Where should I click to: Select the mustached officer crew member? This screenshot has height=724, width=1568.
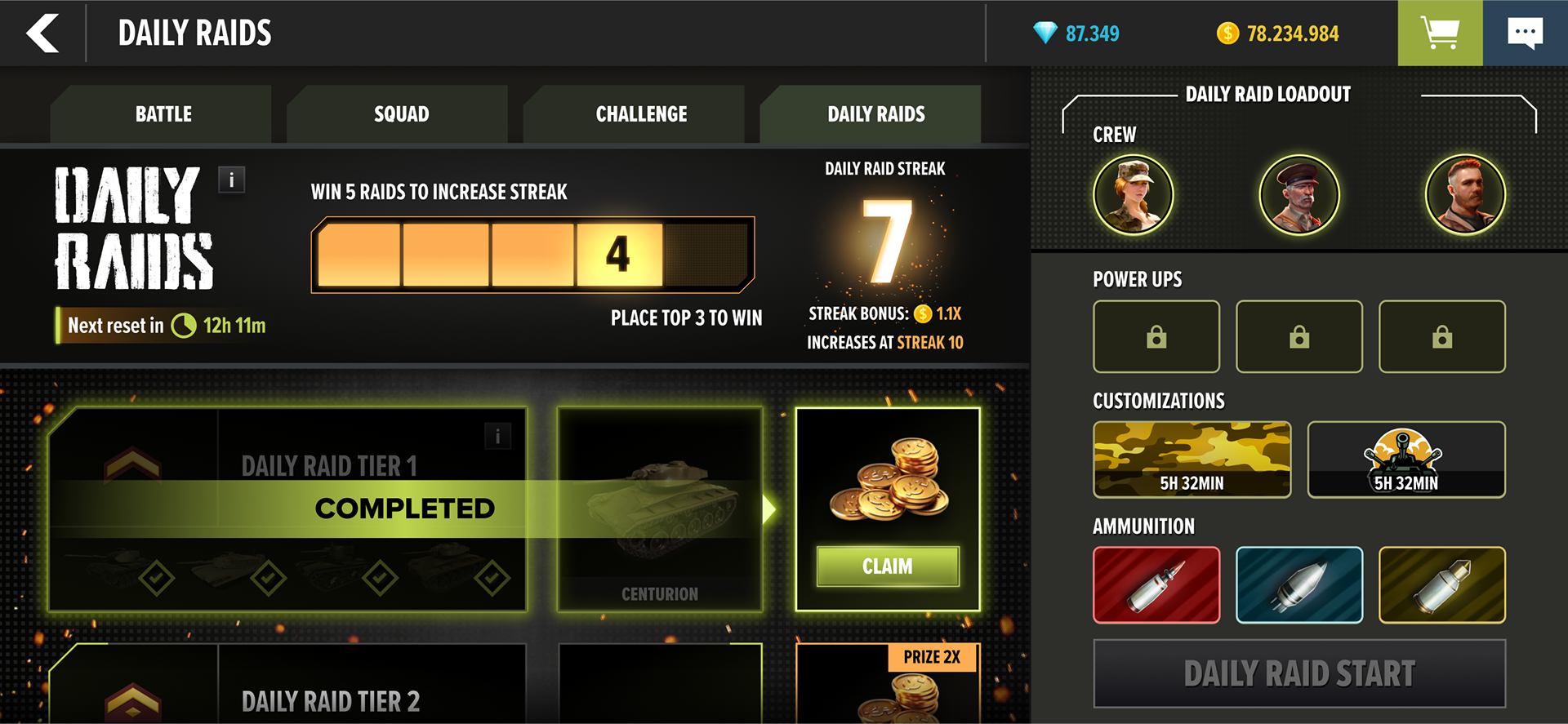tap(1299, 194)
